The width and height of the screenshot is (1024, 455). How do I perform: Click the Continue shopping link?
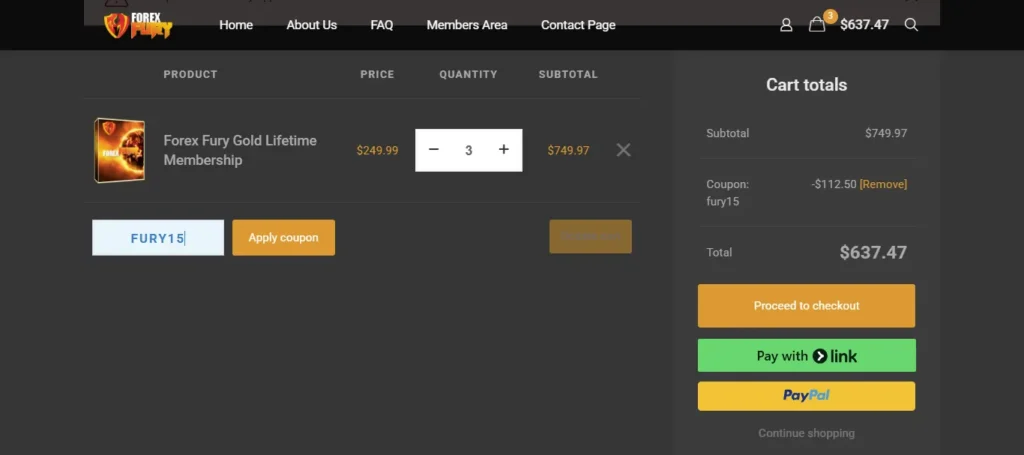click(x=806, y=433)
